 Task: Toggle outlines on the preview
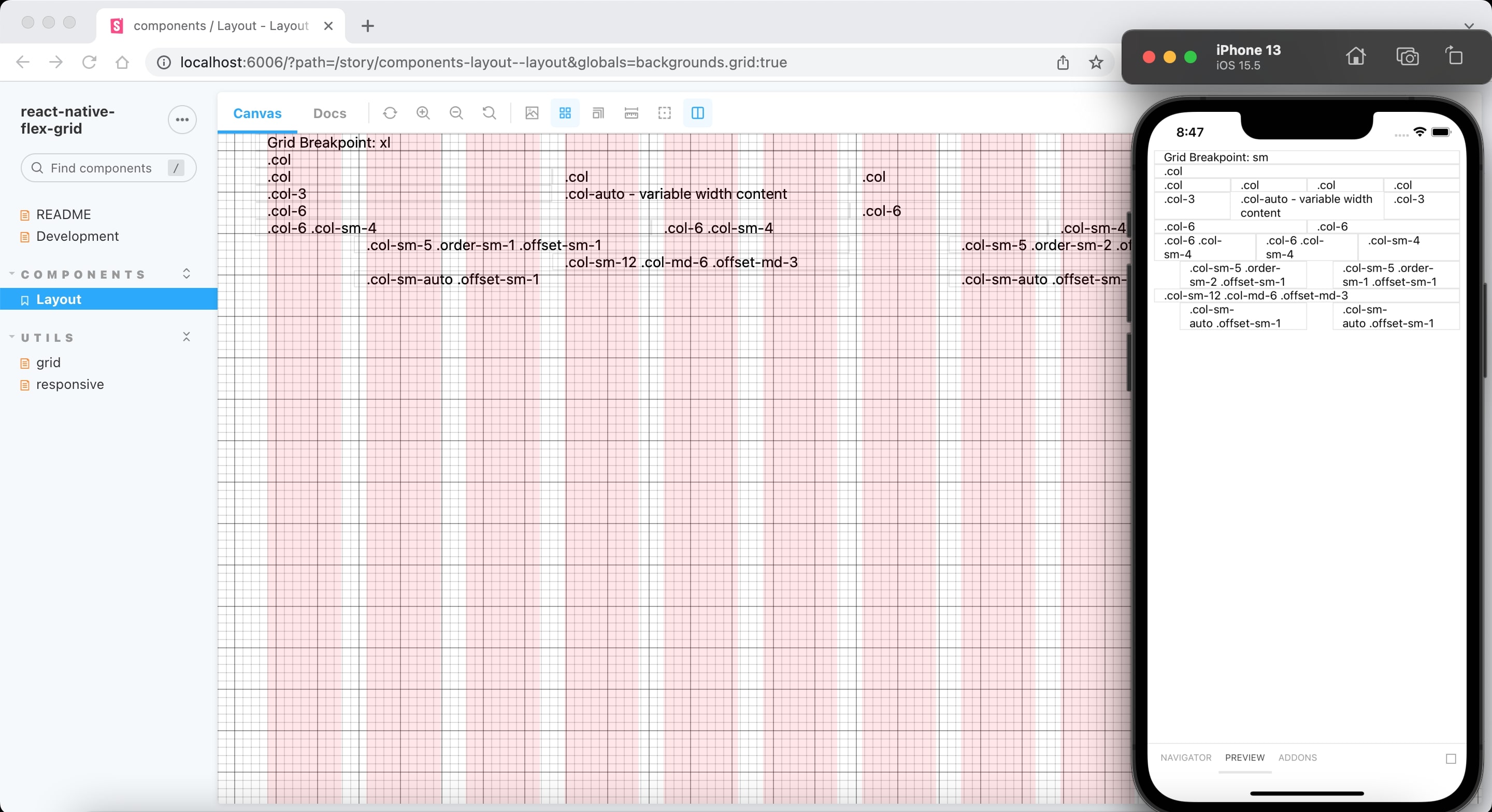[664, 113]
